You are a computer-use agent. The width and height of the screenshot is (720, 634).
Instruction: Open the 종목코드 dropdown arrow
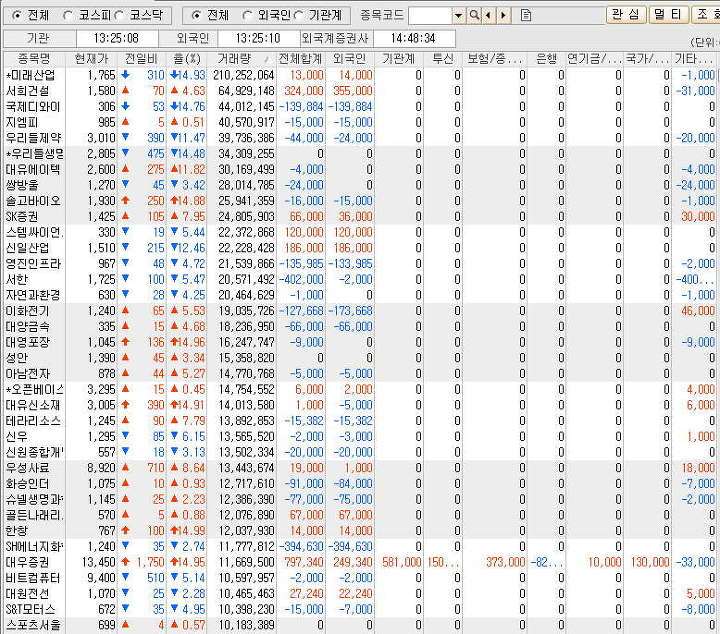pyautogui.click(x=458, y=16)
